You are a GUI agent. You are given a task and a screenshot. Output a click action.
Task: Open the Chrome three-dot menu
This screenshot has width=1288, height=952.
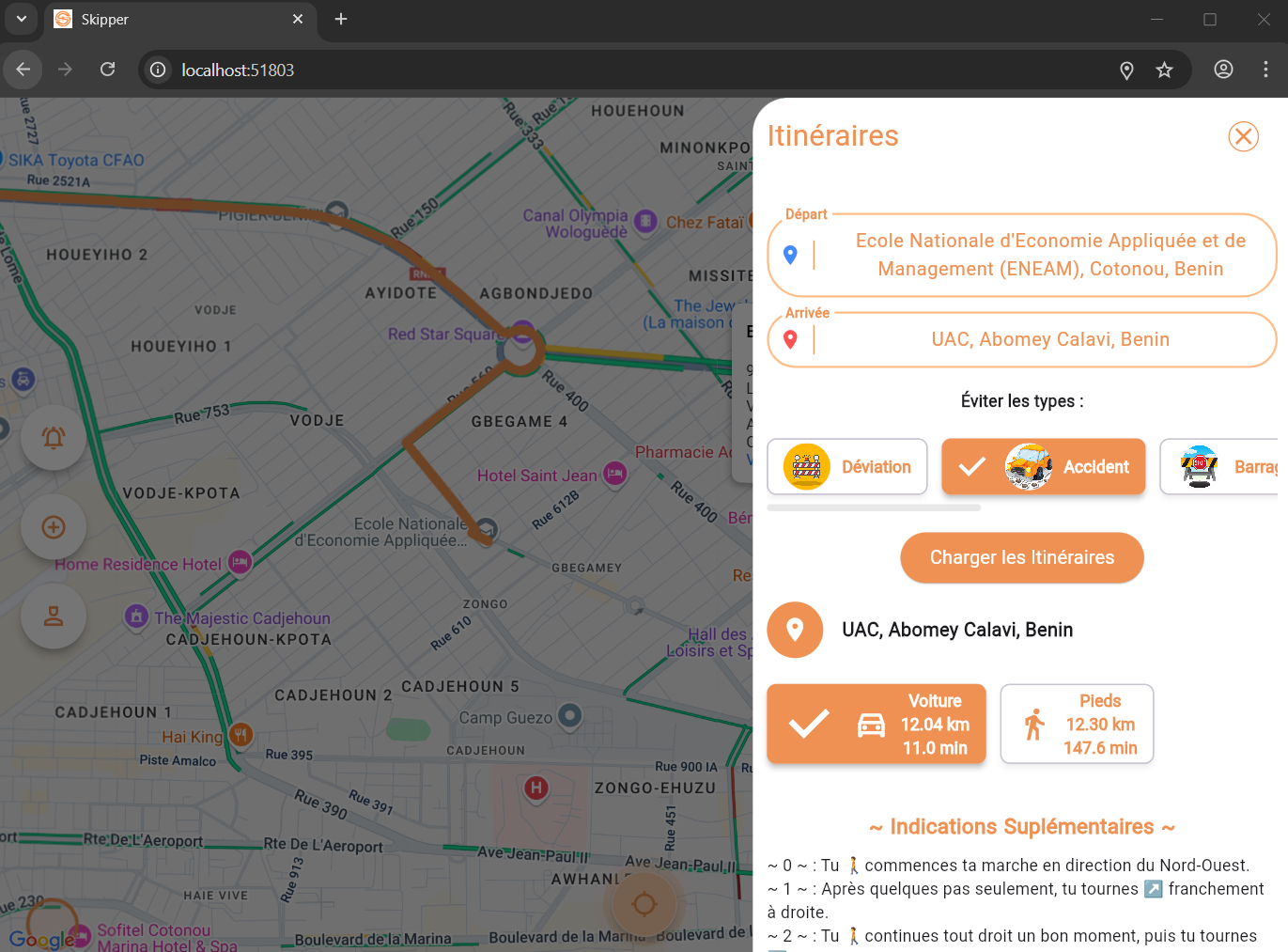point(1265,70)
